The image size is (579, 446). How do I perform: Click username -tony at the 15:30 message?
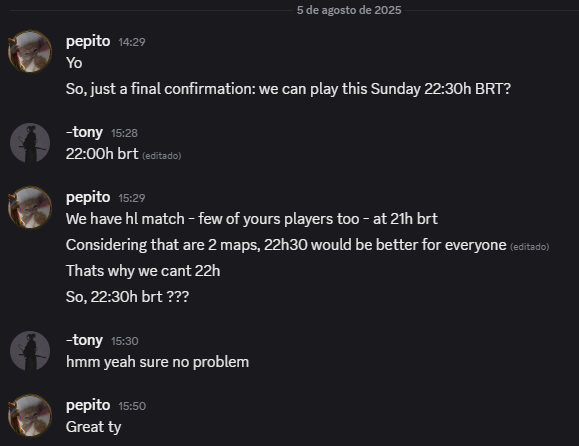(84, 340)
